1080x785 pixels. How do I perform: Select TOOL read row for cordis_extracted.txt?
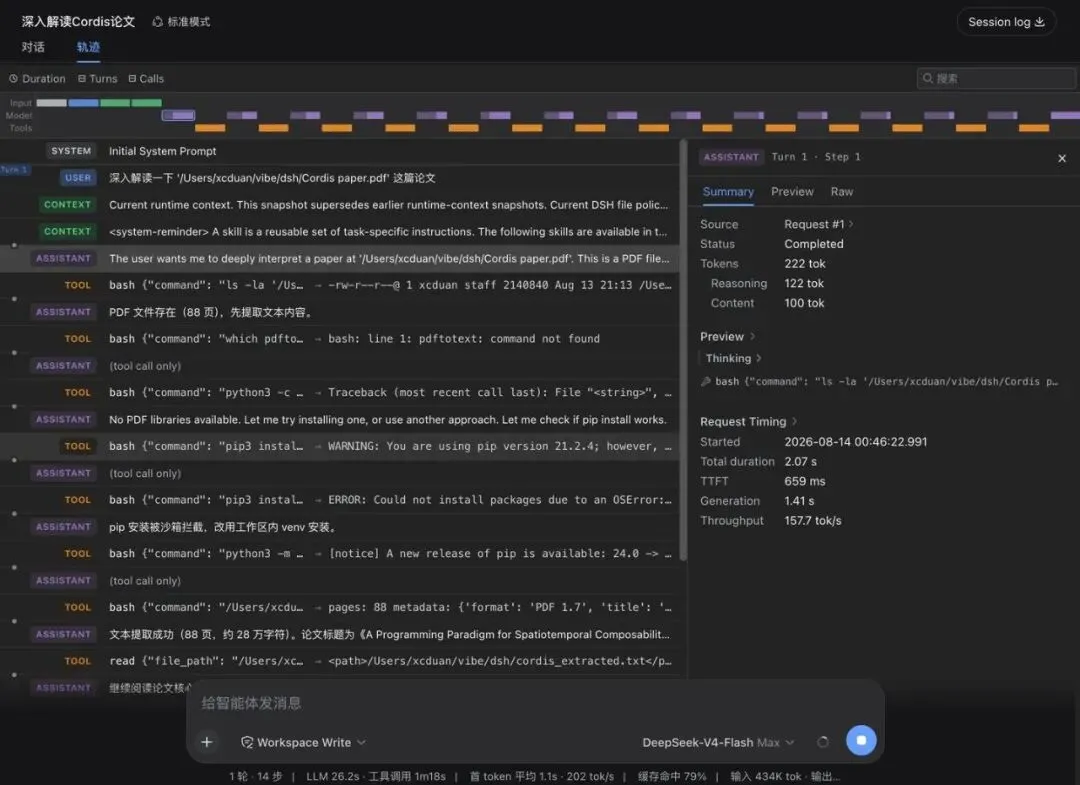pos(340,661)
